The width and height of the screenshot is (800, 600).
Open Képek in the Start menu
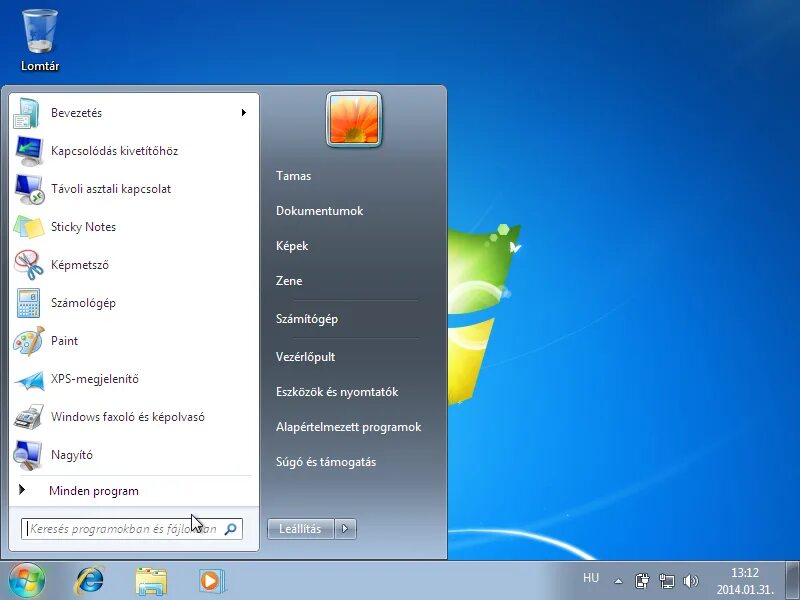coord(292,246)
